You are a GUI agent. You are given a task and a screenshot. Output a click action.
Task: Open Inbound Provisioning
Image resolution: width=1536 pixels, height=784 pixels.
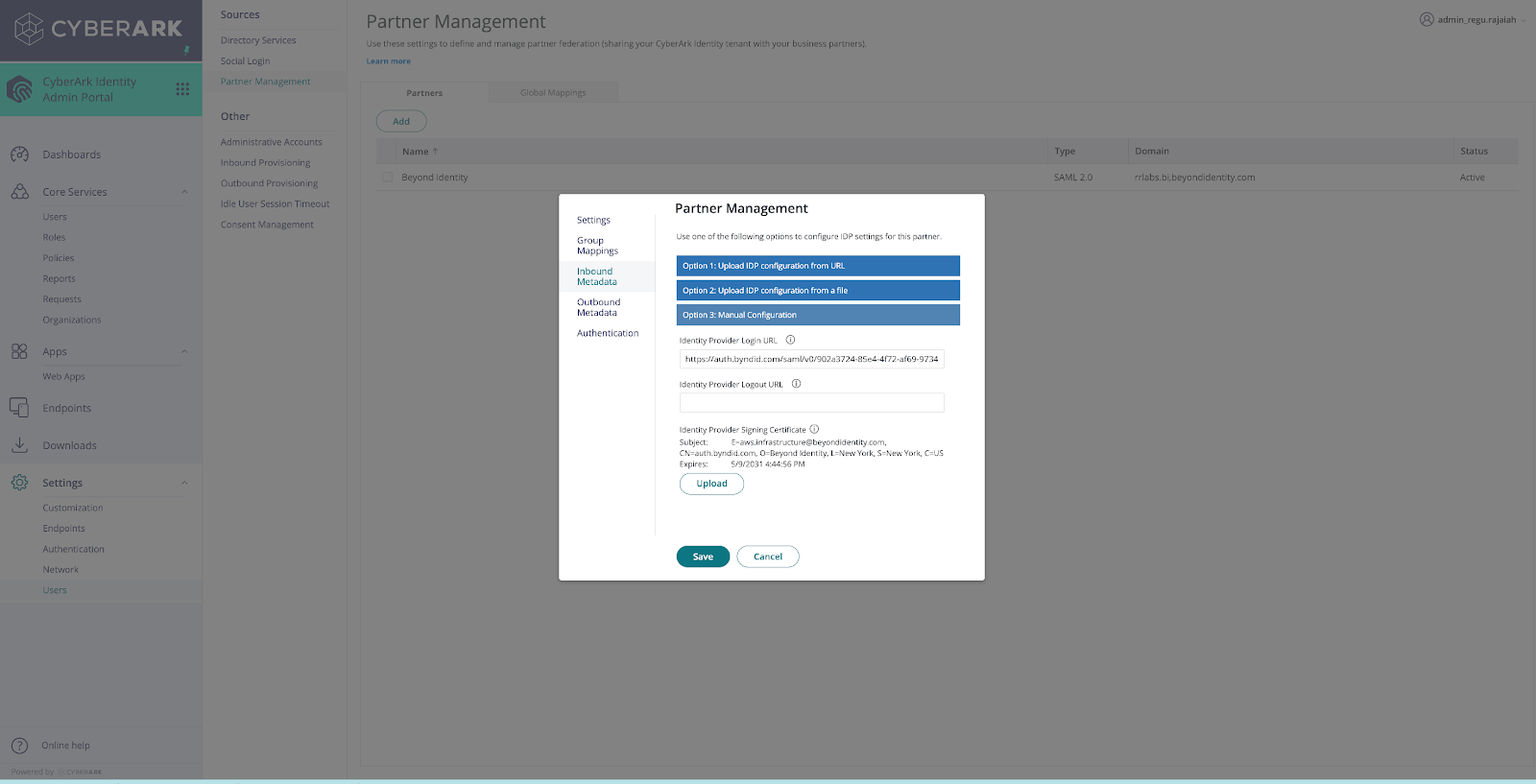(x=265, y=162)
